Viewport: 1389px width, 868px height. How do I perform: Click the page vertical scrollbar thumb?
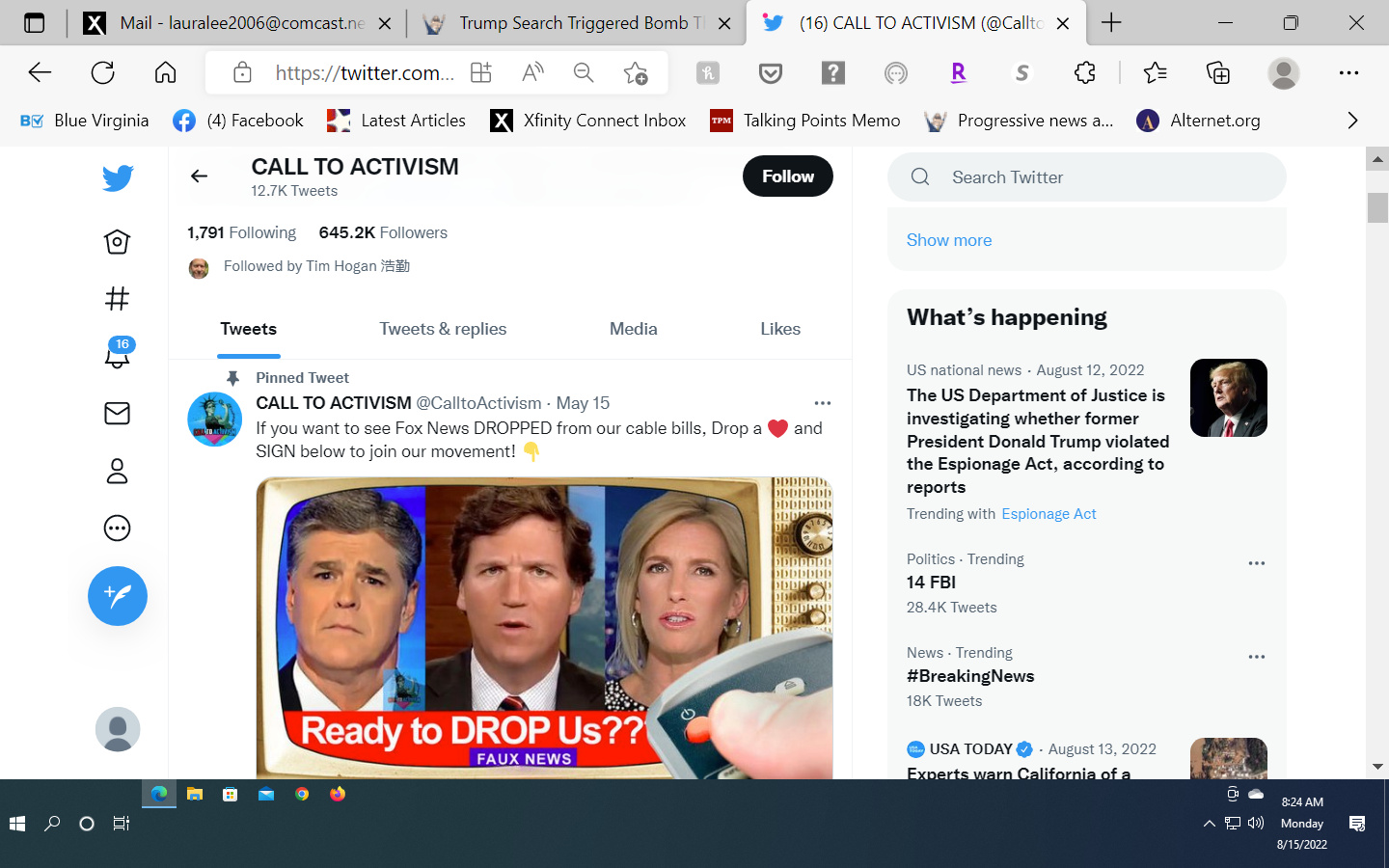click(1377, 207)
